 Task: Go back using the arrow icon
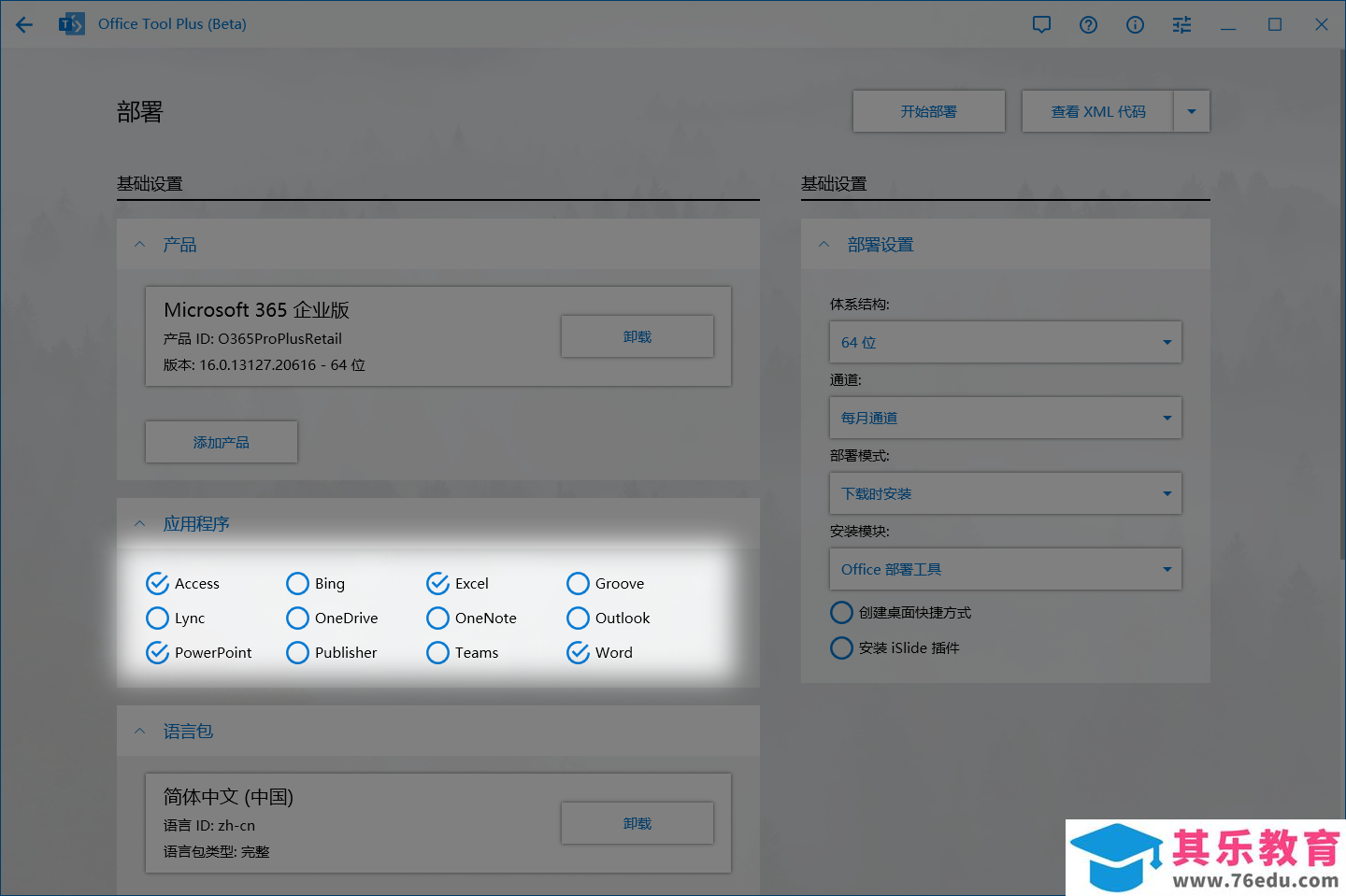(24, 24)
